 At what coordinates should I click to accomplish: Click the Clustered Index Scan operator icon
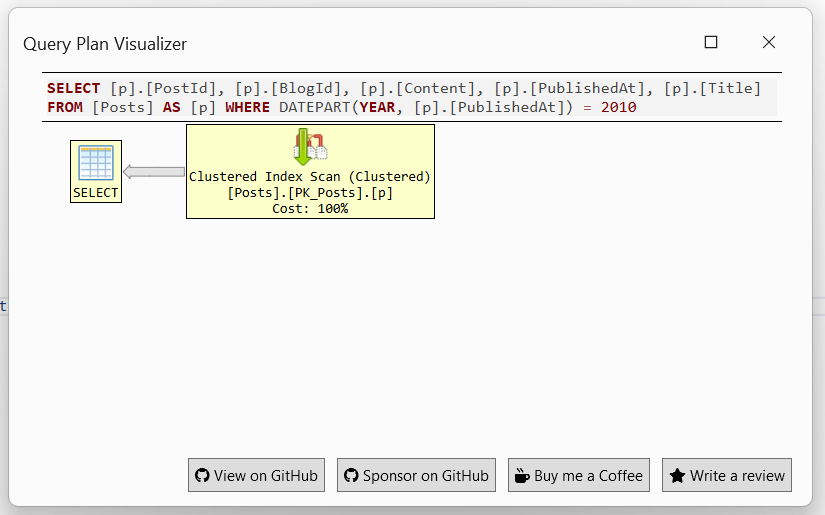310,147
